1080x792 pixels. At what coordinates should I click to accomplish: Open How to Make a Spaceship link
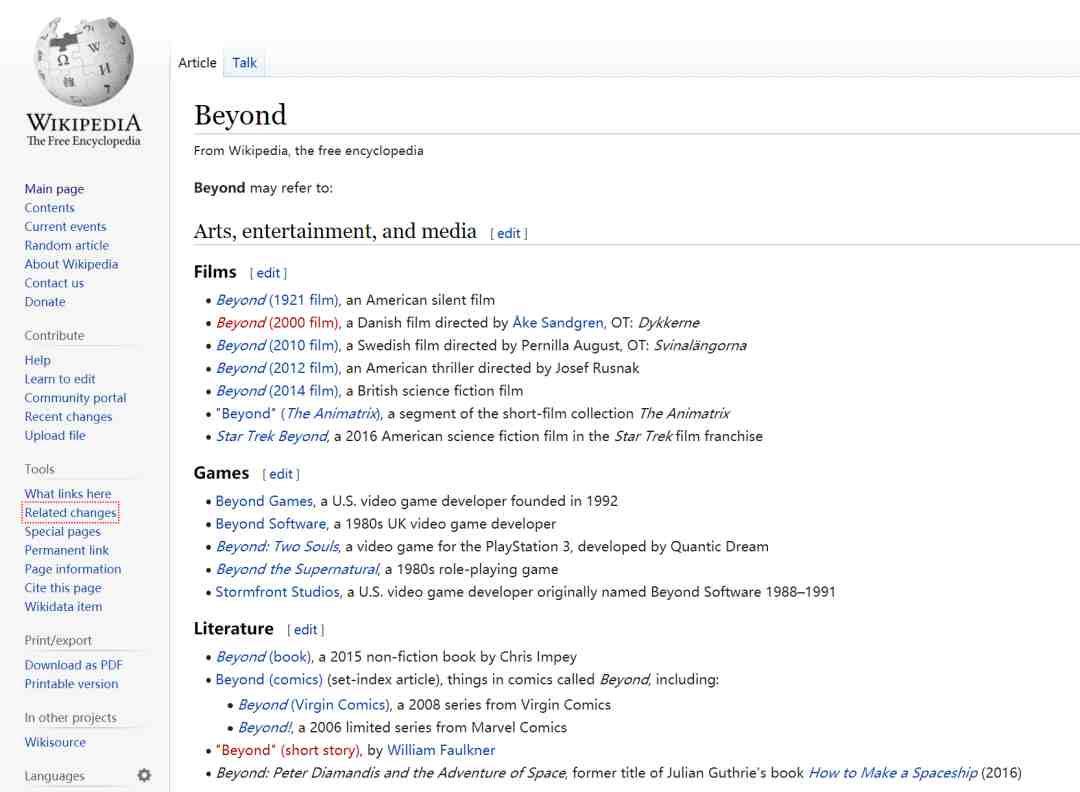pos(893,773)
